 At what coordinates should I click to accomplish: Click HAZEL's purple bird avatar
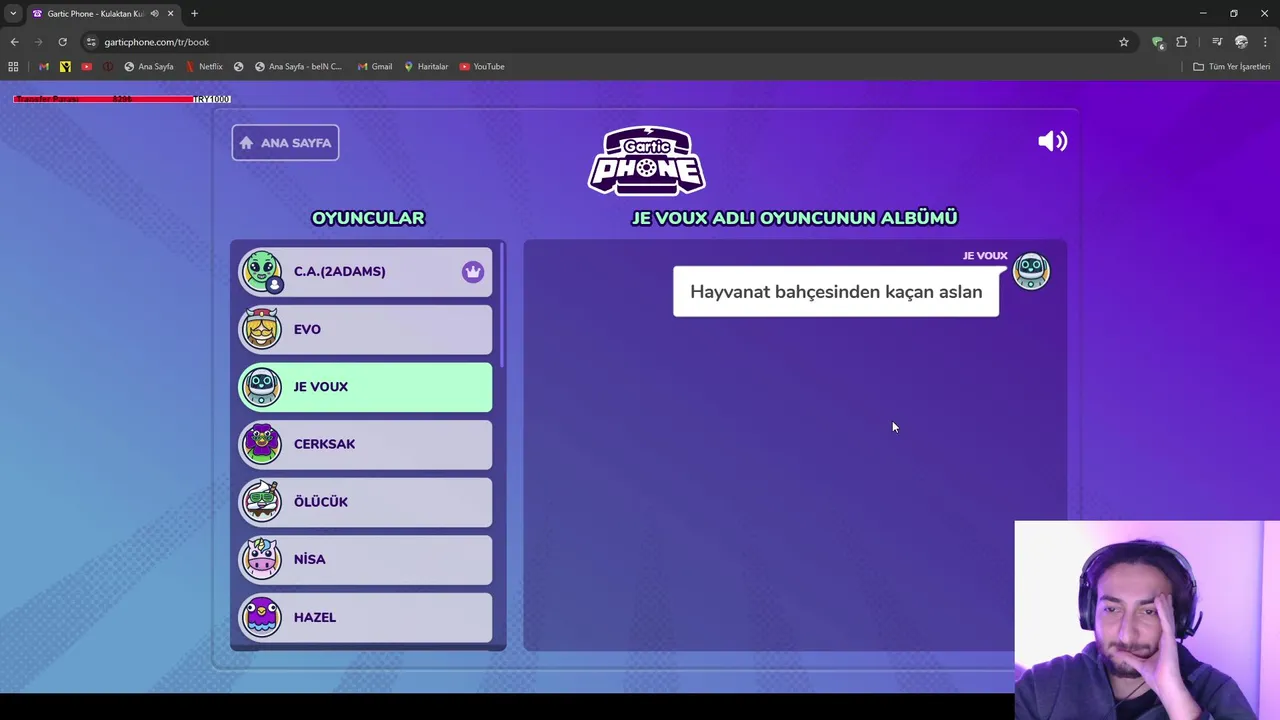click(261, 617)
